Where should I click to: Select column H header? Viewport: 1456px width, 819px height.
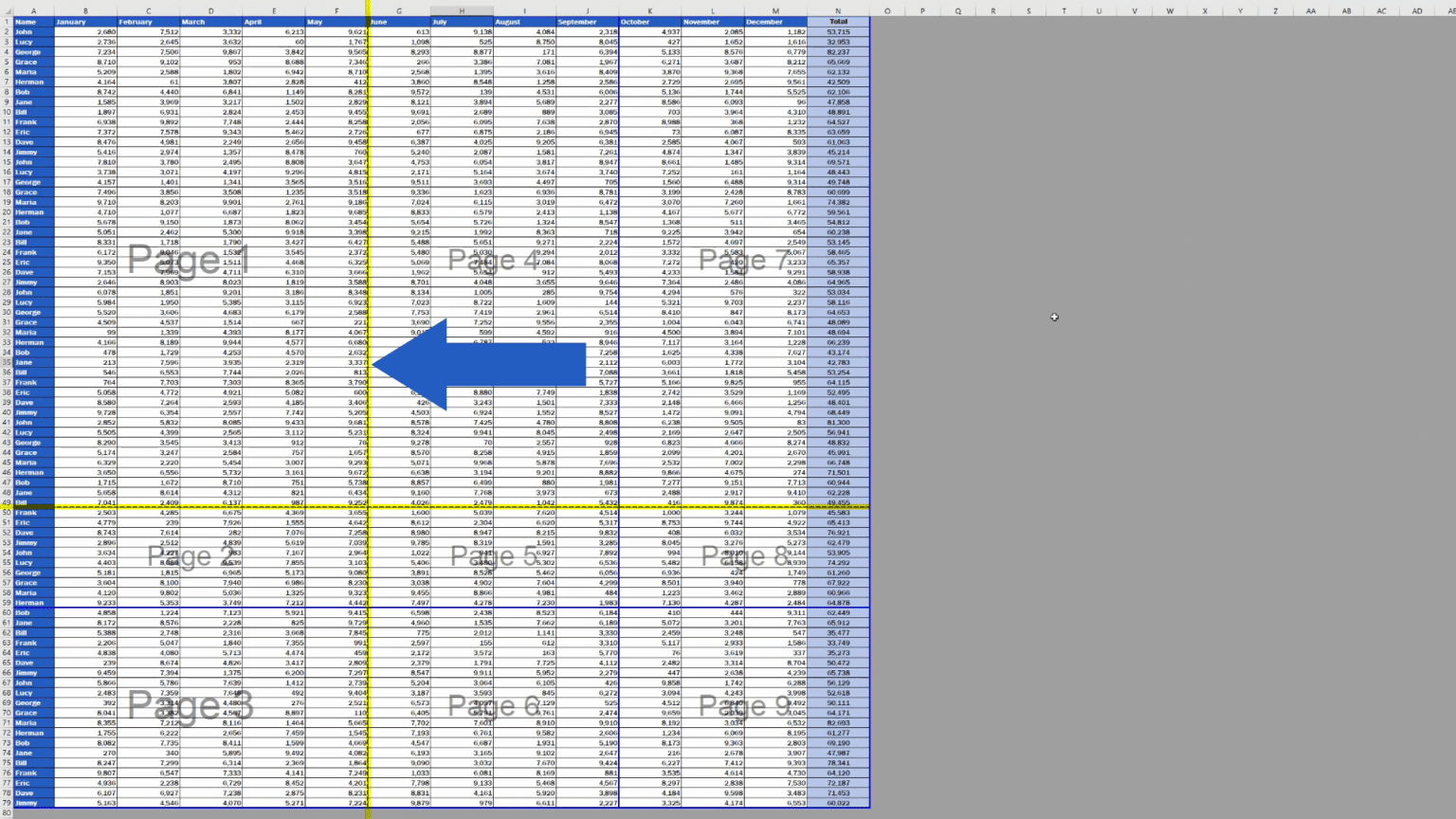(x=462, y=11)
